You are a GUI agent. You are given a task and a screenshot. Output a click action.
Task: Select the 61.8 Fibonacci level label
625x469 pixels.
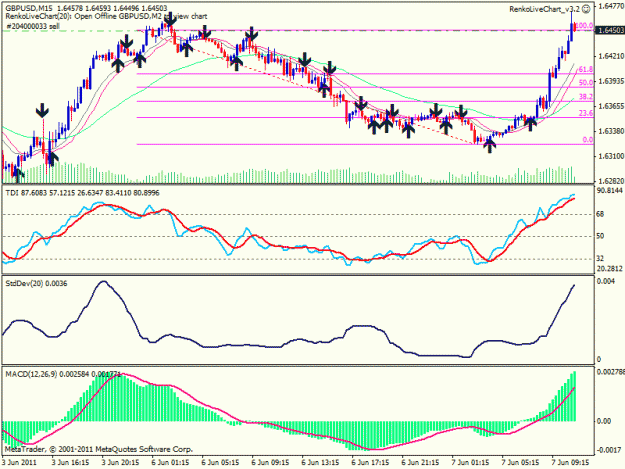point(586,69)
